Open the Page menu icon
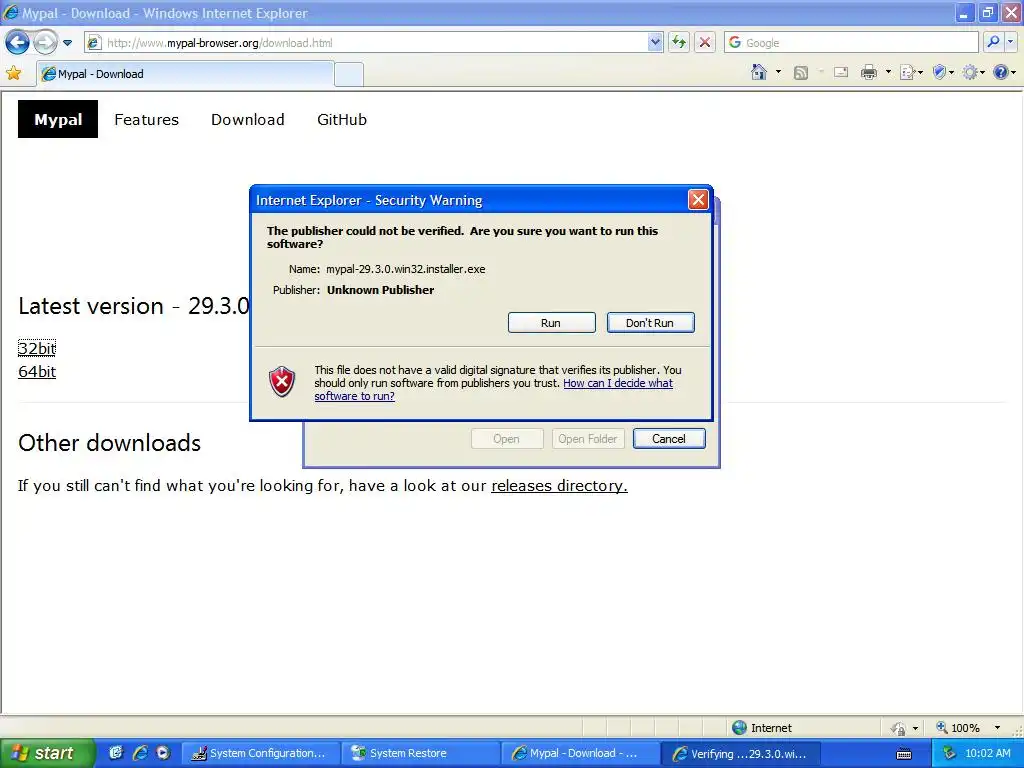 pos(910,72)
